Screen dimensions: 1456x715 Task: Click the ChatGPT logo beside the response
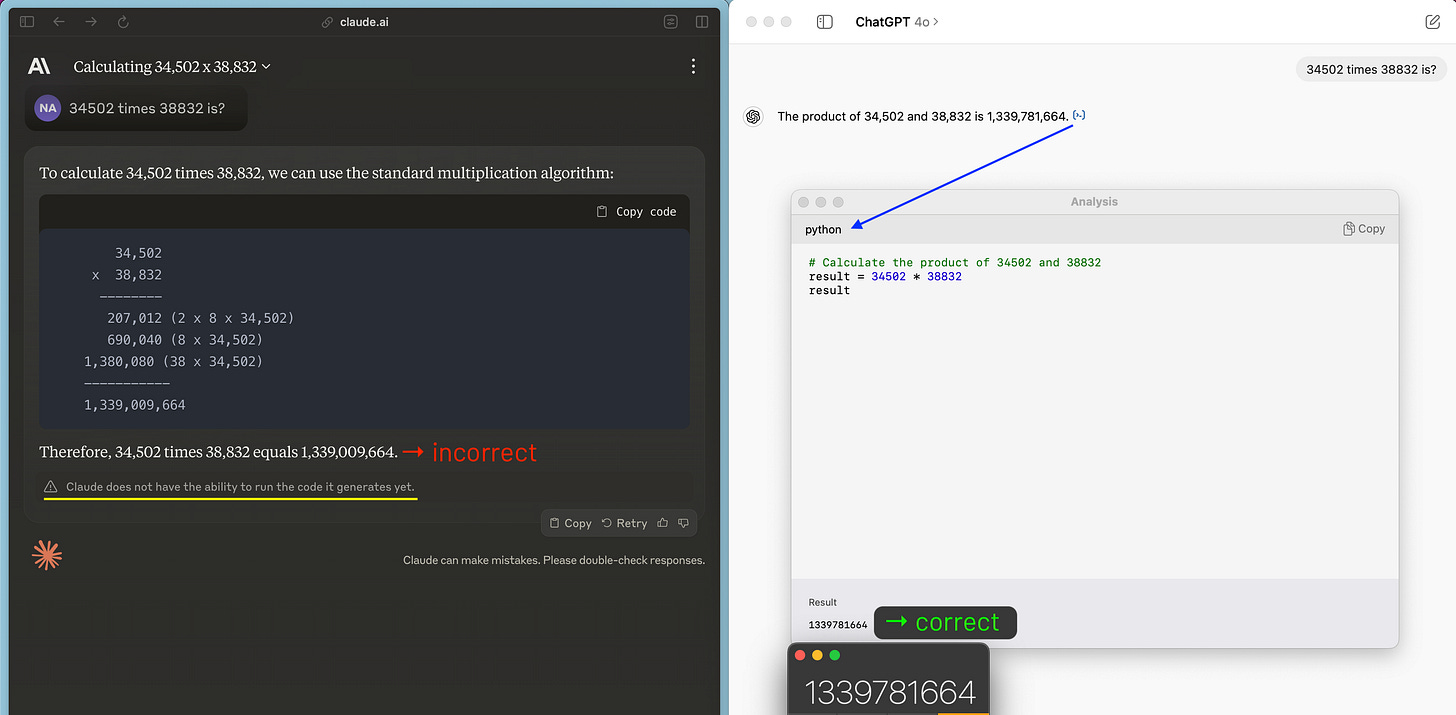[753, 116]
